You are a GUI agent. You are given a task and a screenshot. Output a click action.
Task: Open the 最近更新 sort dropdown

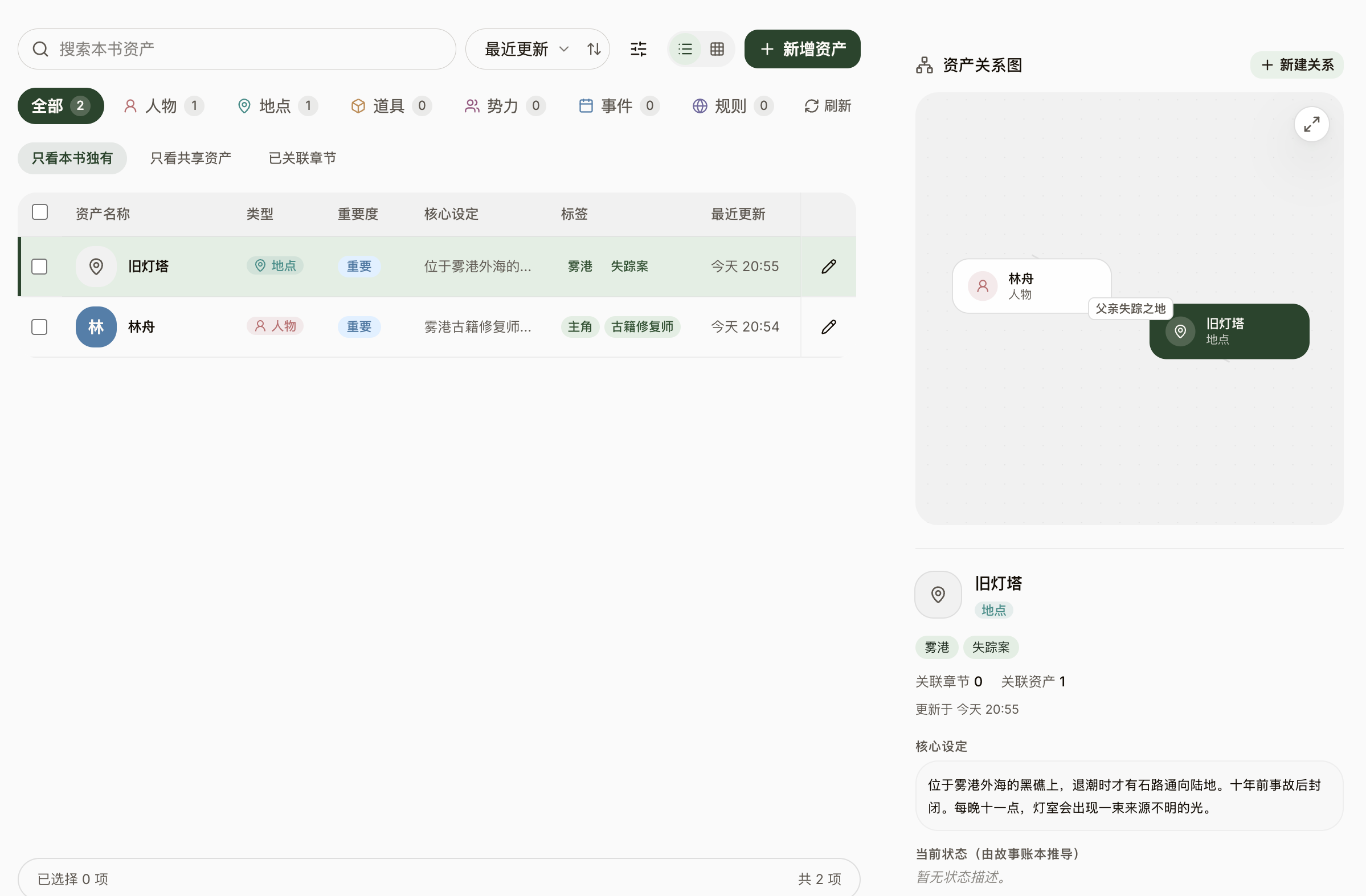pyautogui.click(x=526, y=50)
